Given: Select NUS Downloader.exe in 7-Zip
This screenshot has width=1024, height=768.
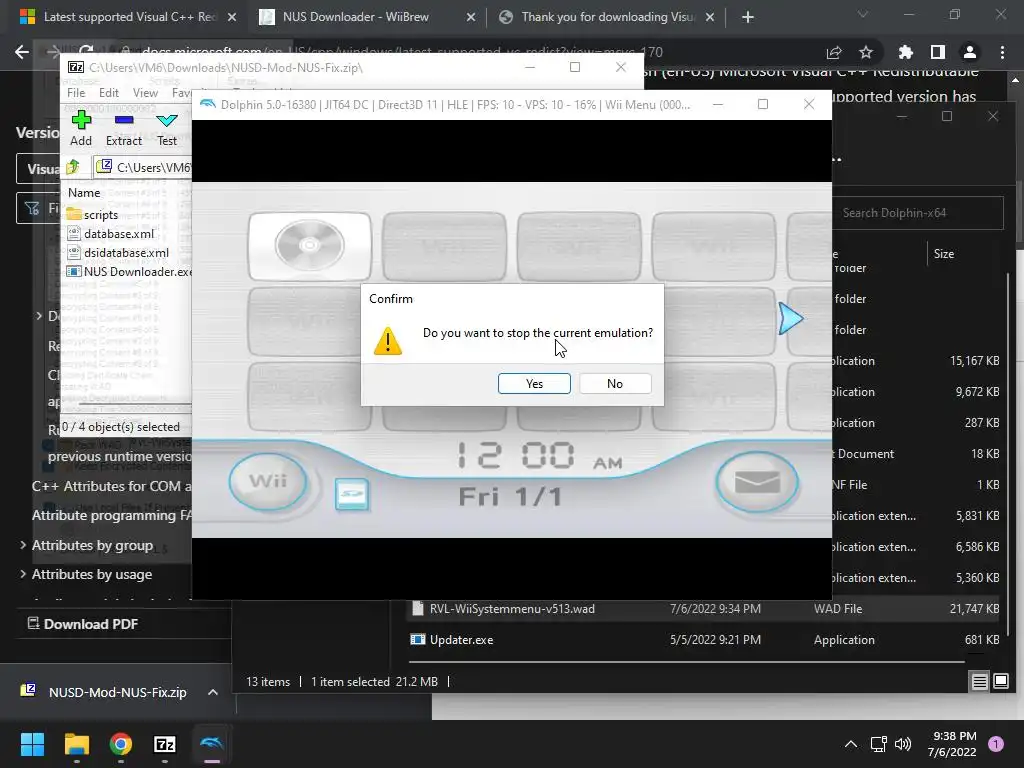Looking at the screenshot, I should click(x=129, y=272).
